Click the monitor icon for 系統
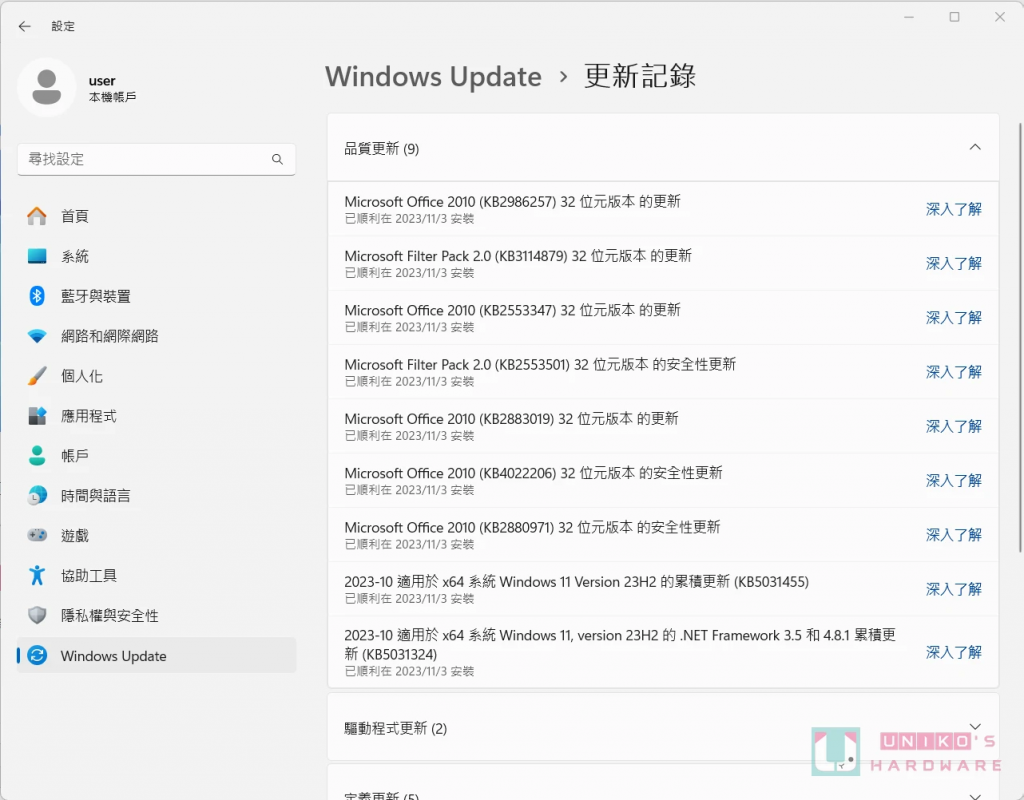The width and height of the screenshot is (1024, 800). [37, 256]
